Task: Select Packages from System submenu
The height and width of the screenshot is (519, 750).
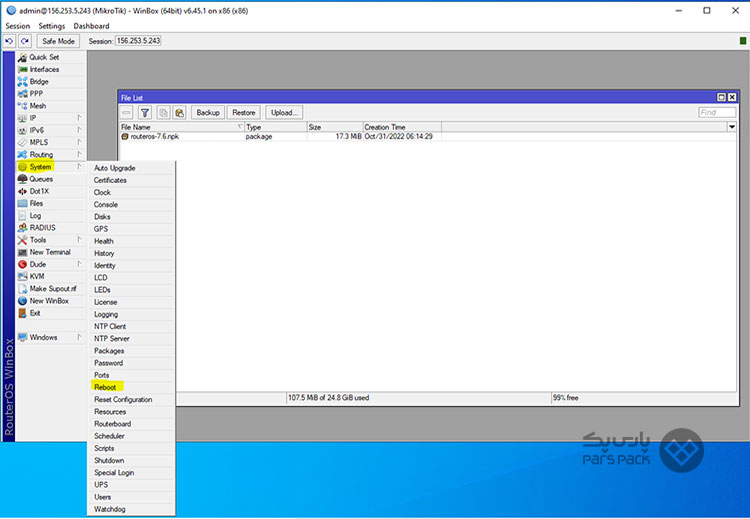Action: (x=131, y=351)
